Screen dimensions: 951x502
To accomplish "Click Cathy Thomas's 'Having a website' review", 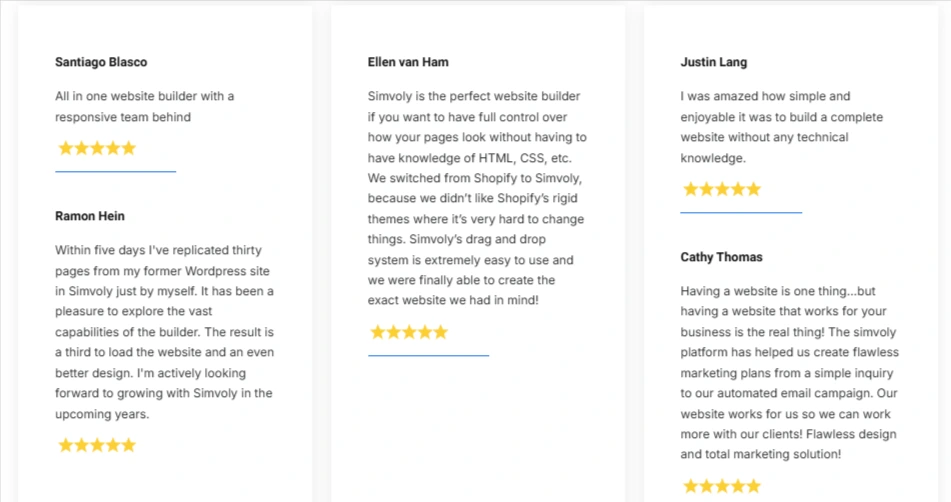I will click(790, 372).
